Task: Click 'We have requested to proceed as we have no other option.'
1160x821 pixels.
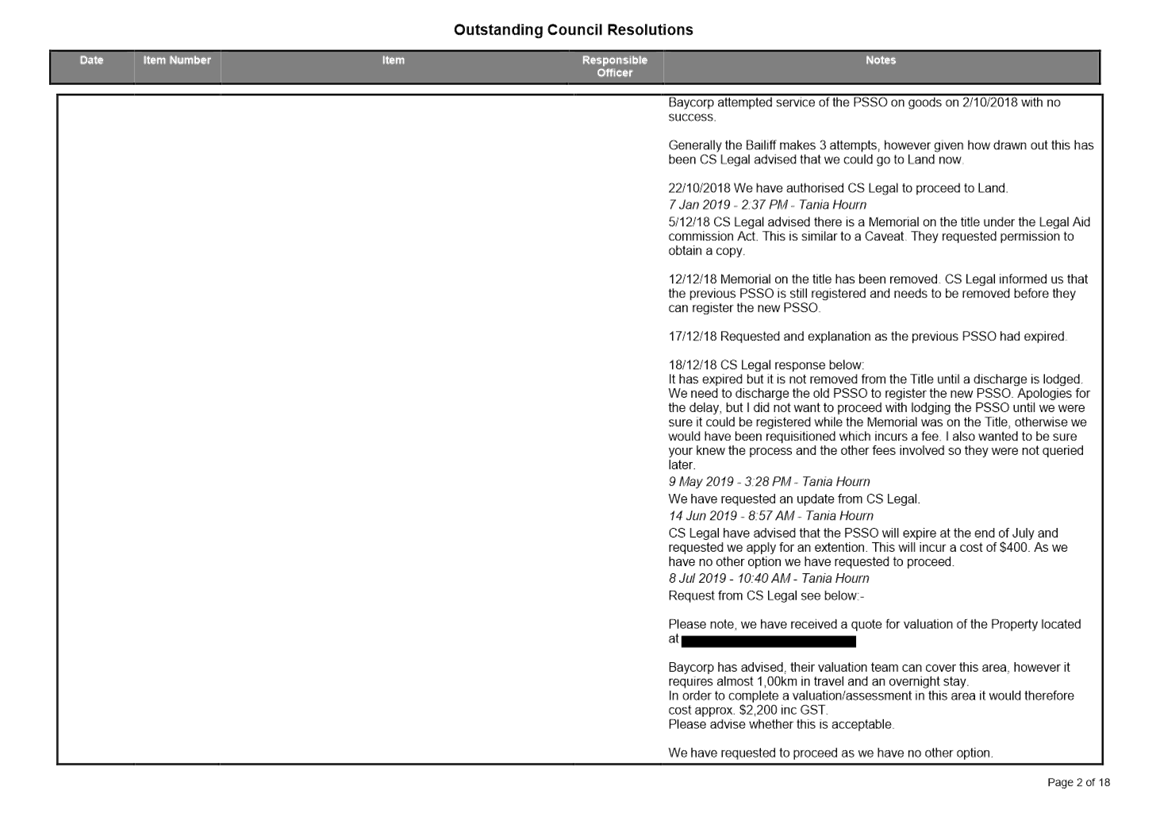Action: point(831,753)
